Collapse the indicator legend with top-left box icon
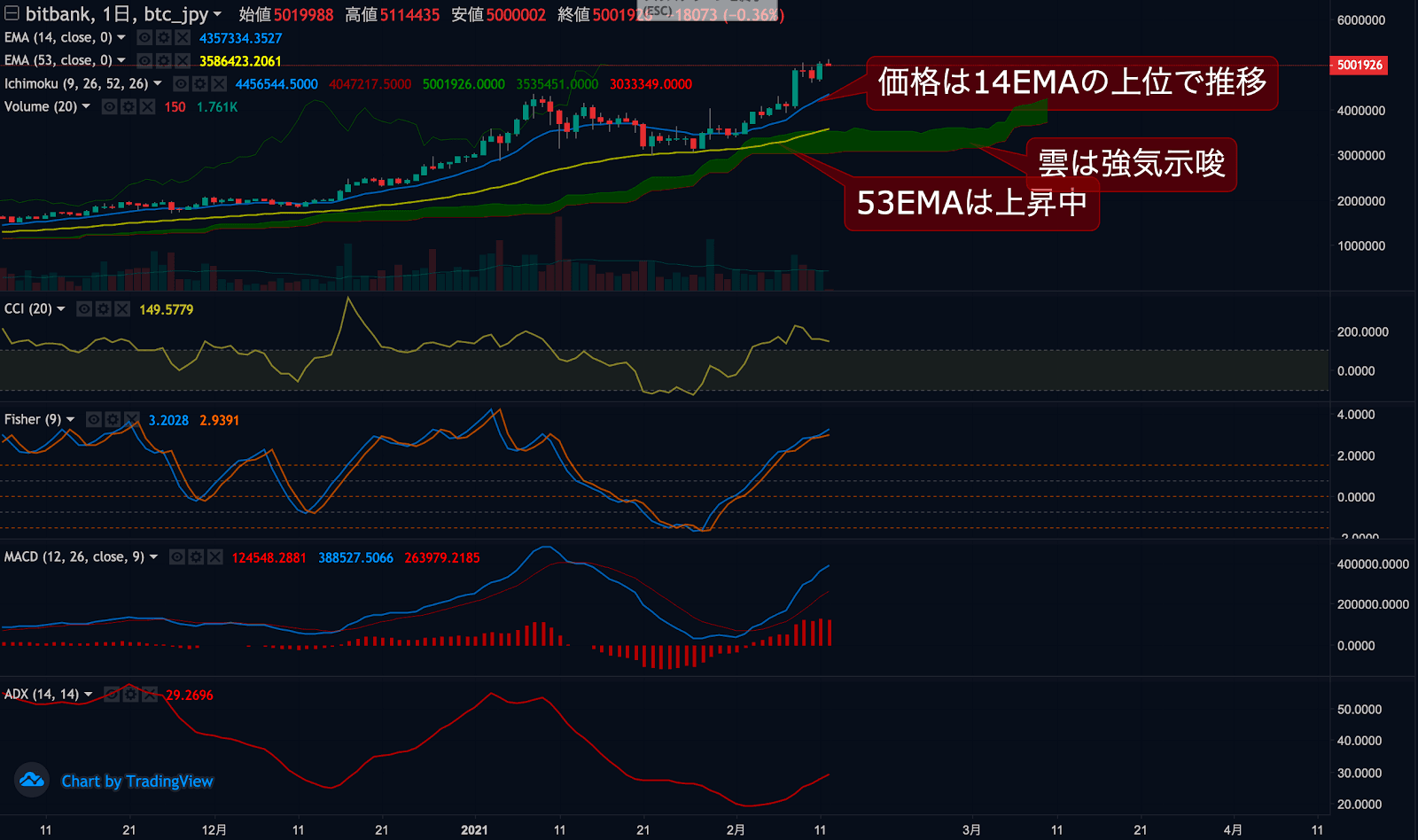Image resolution: width=1418 pixels, height=840 pixels. click(x=12, y=13)
